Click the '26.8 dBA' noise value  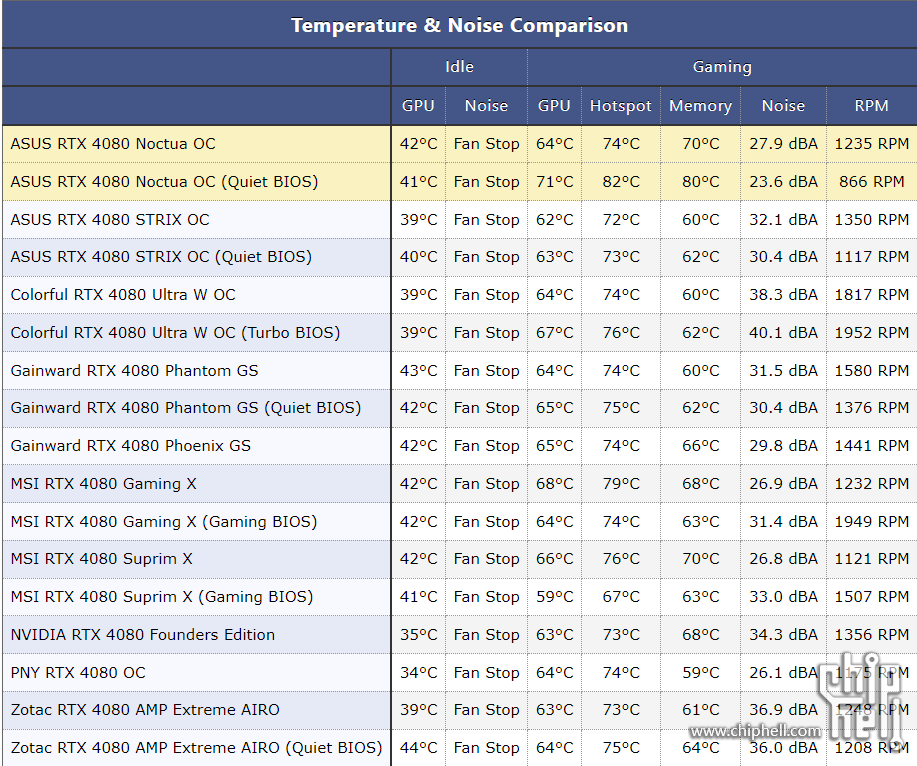(784, 559)
